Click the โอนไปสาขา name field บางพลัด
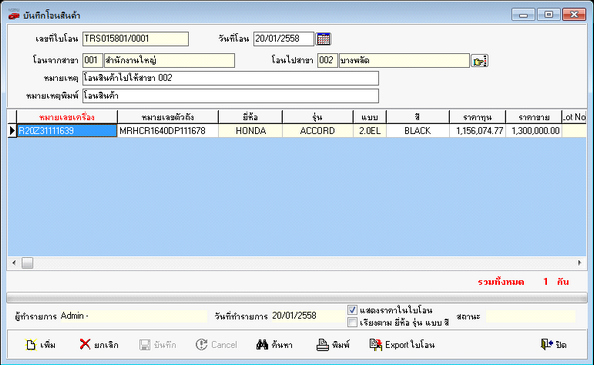The width and height of the screenshot is (594, 365). [404, 61]
